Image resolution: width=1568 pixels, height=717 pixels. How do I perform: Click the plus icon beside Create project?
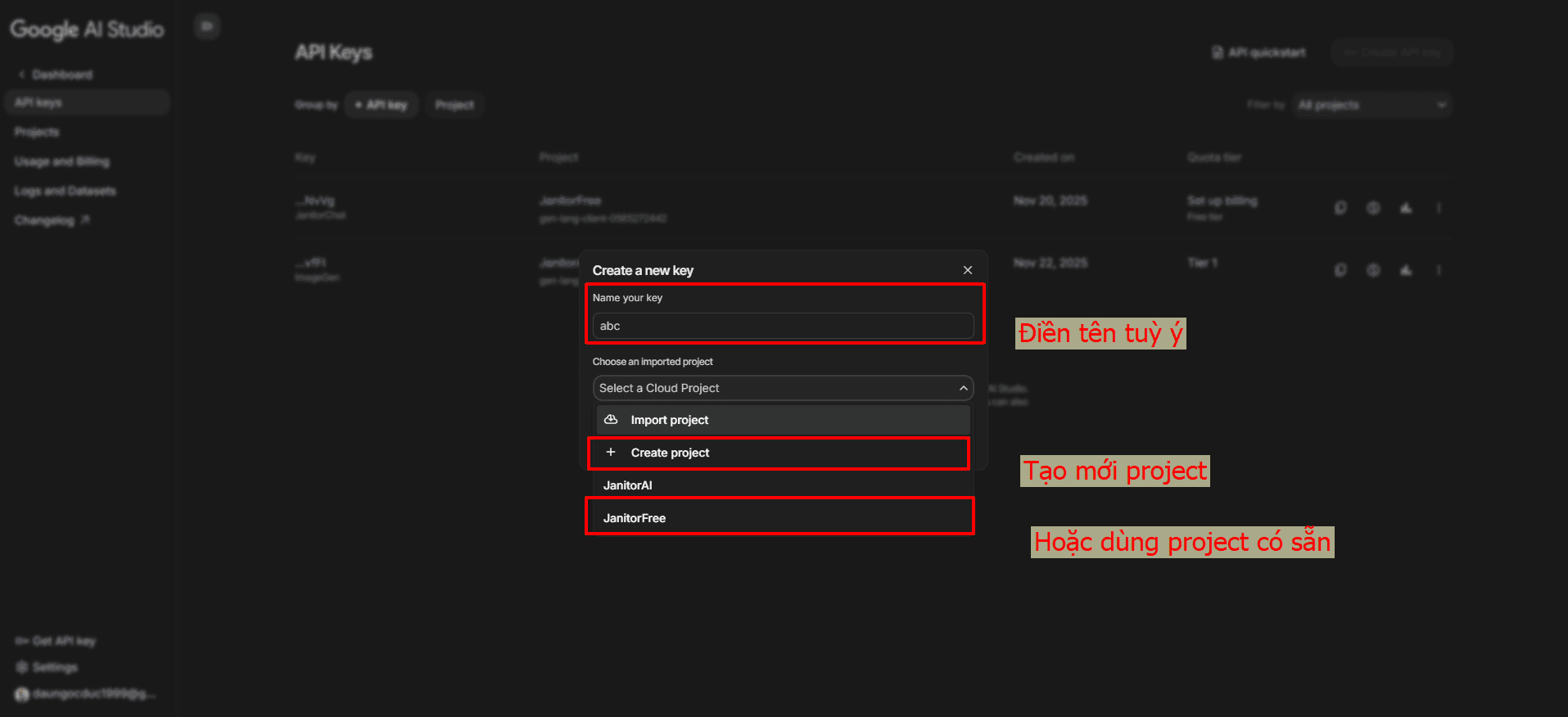611,452
